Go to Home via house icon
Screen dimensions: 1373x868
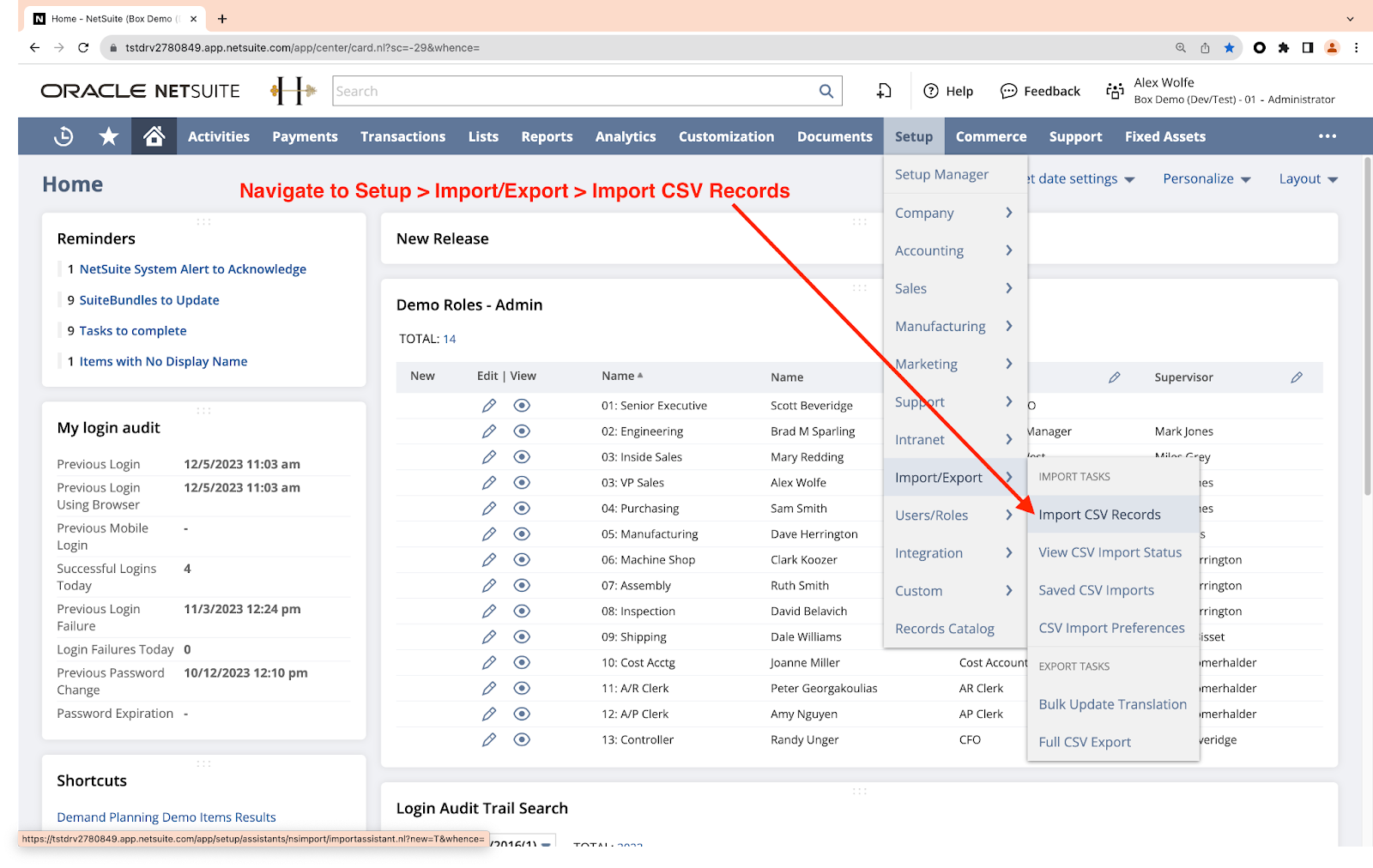coord(154,136)
